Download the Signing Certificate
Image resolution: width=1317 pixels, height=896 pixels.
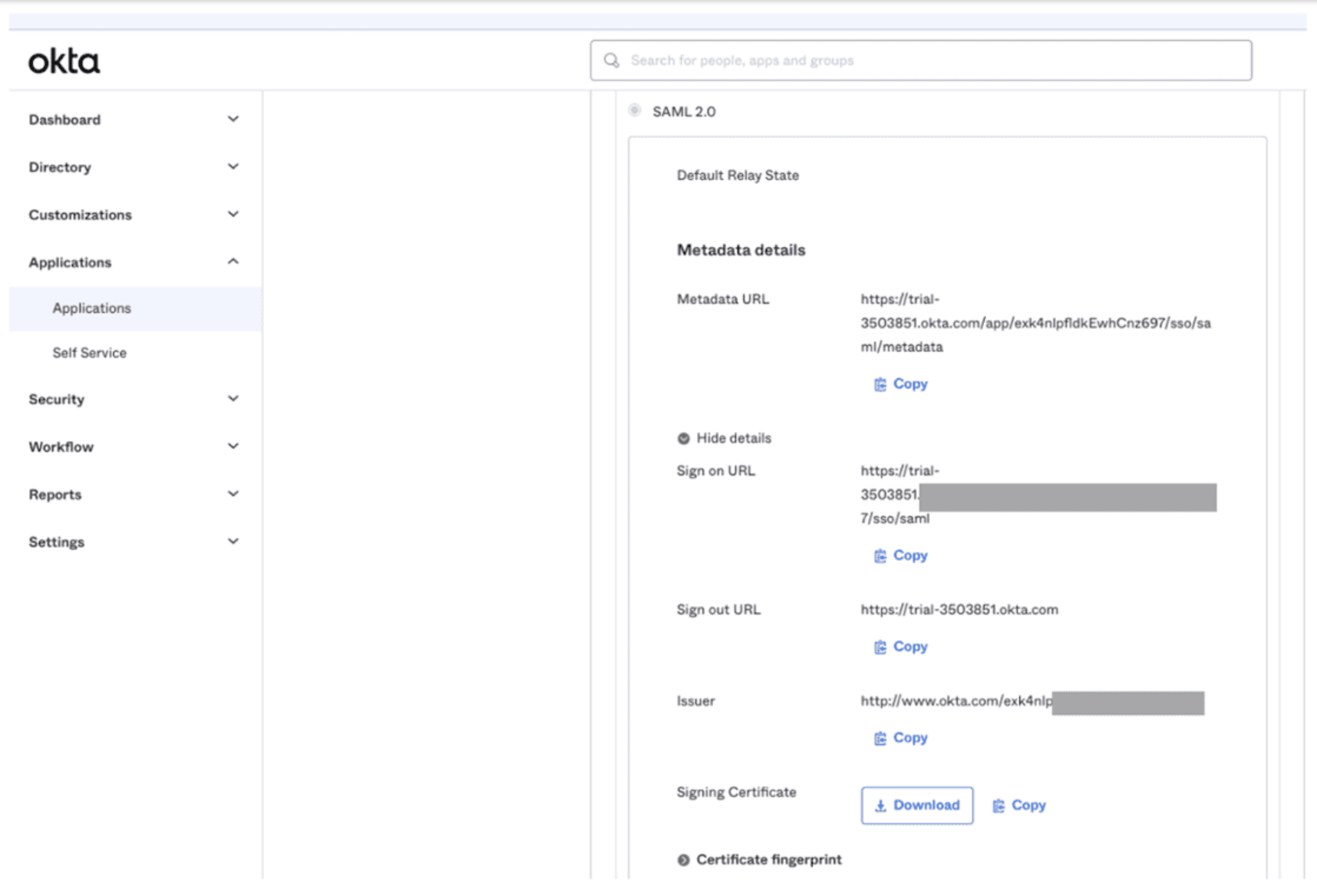tap(917, 805)
